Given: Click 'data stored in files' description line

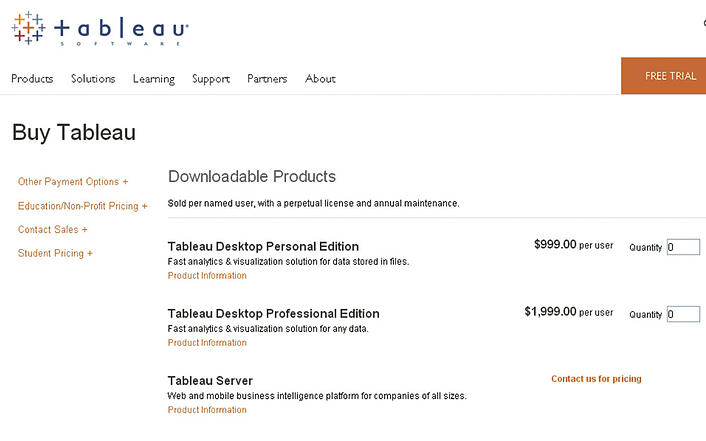Looking at the screenshot, I should coord(288,261).
